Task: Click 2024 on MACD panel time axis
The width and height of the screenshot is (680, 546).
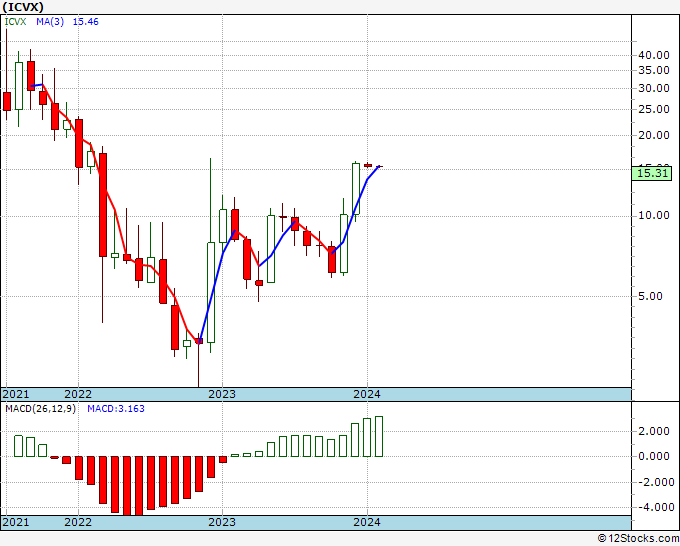Action: (367, 522)
